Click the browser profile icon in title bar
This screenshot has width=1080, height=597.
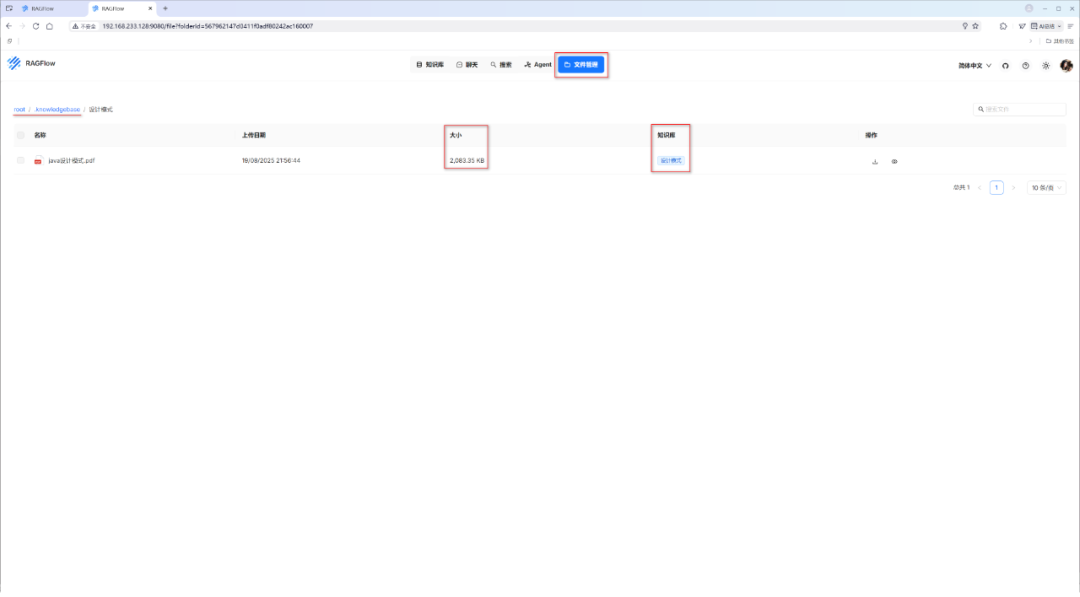[x=1029, y=8]
